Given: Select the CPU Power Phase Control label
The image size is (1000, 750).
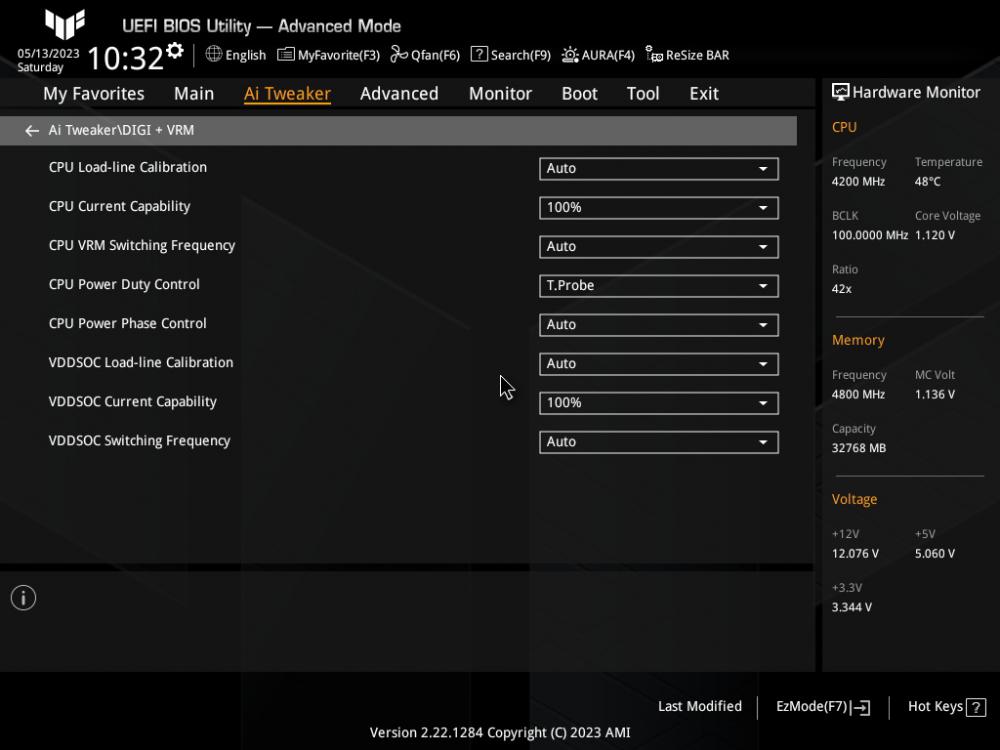Looking at the screenshot, I should 128,323.
